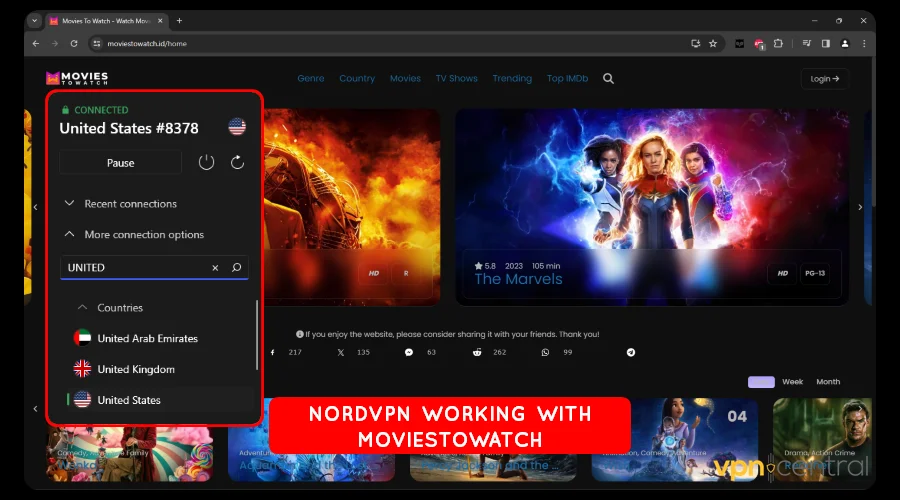Switch trending to Week tab

[792, 382]
